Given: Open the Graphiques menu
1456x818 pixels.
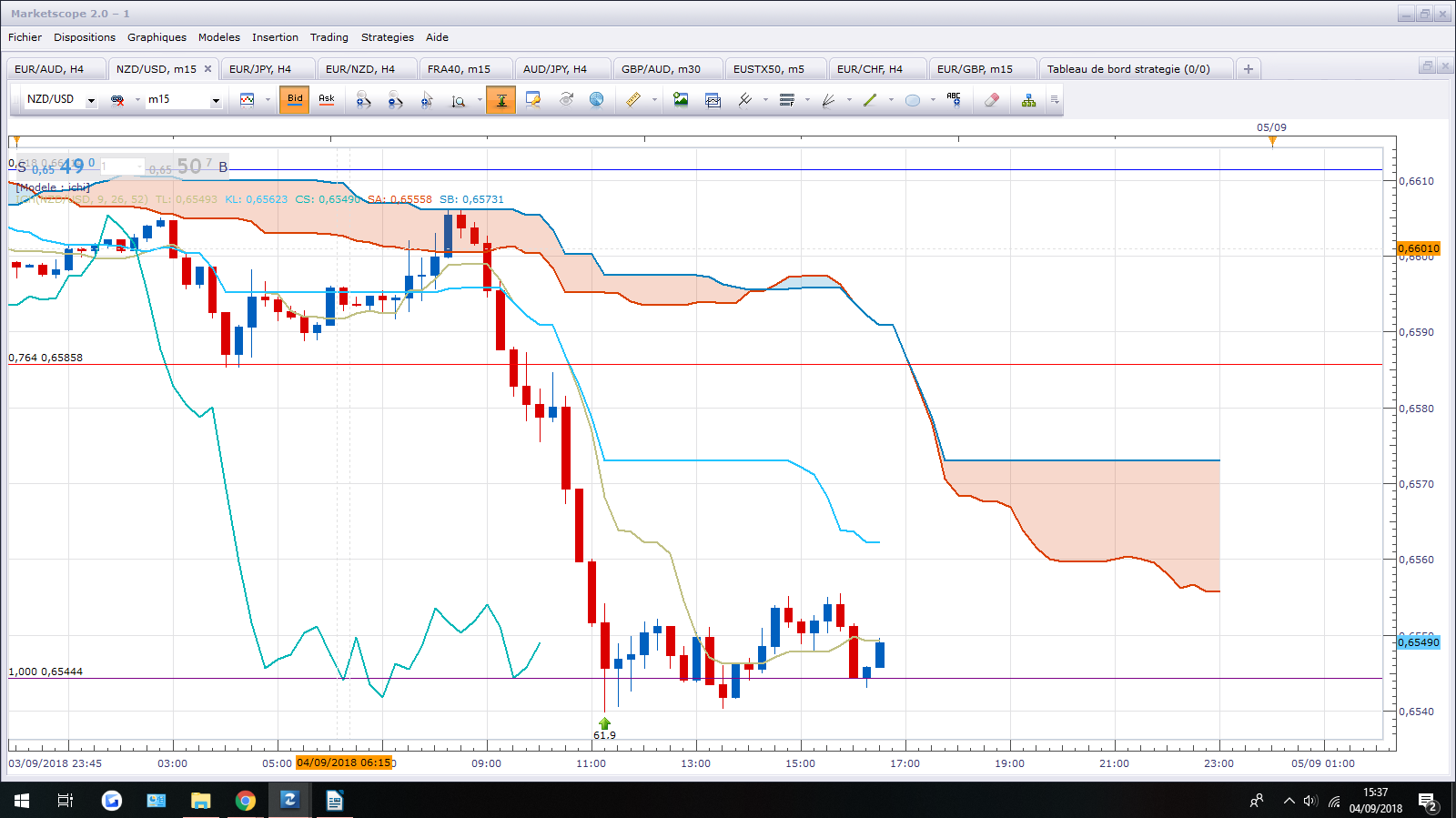Looking at the screenshot, I should point(157,37).
